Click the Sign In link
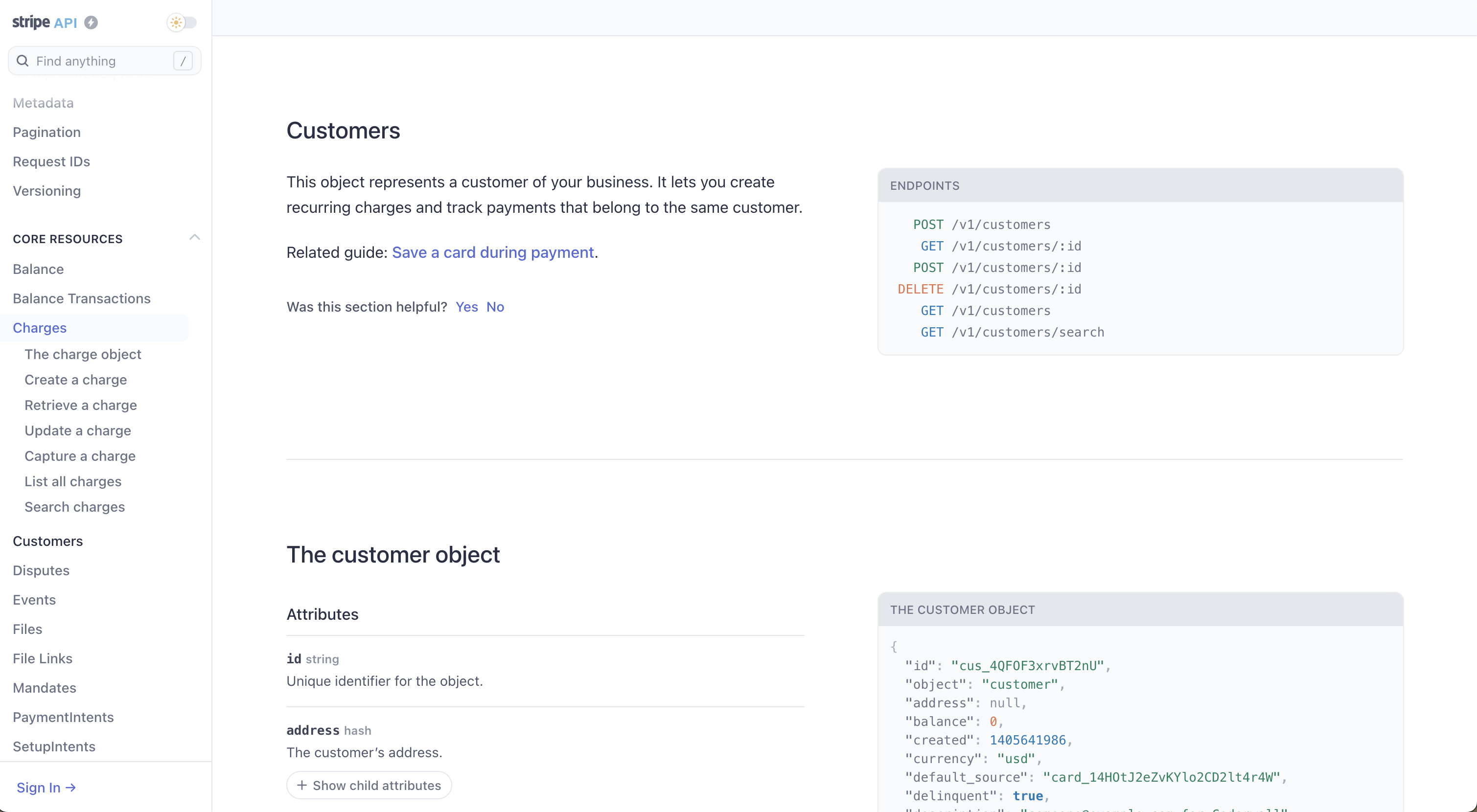This screenshot has height=812, width=1477. point(46,788)
